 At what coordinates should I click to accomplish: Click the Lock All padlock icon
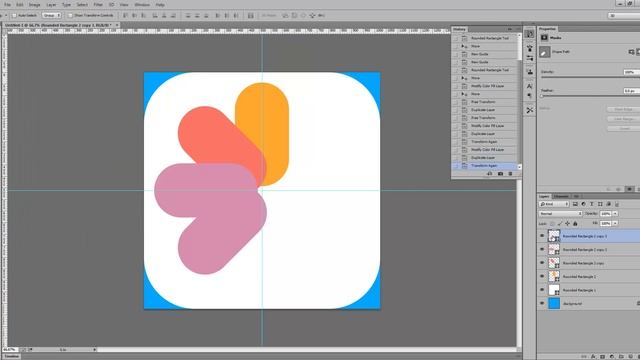click(x=575, y=224)
